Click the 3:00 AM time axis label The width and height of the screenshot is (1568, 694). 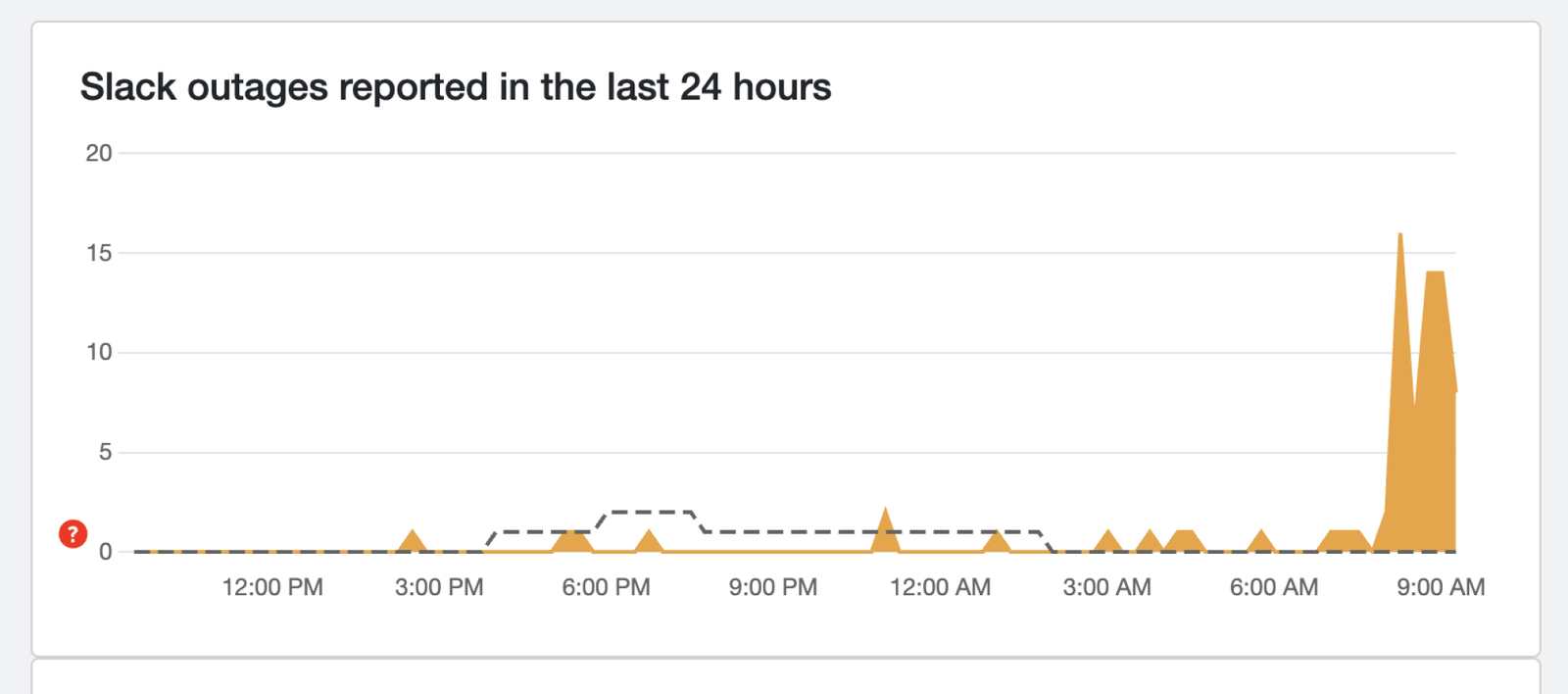tap(1107, 587)
